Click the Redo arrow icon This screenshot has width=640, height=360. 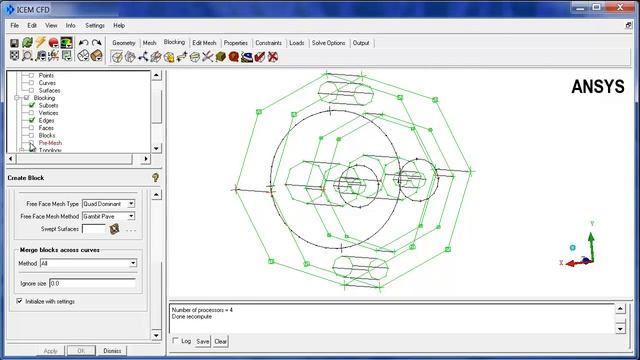pos(97,42)
